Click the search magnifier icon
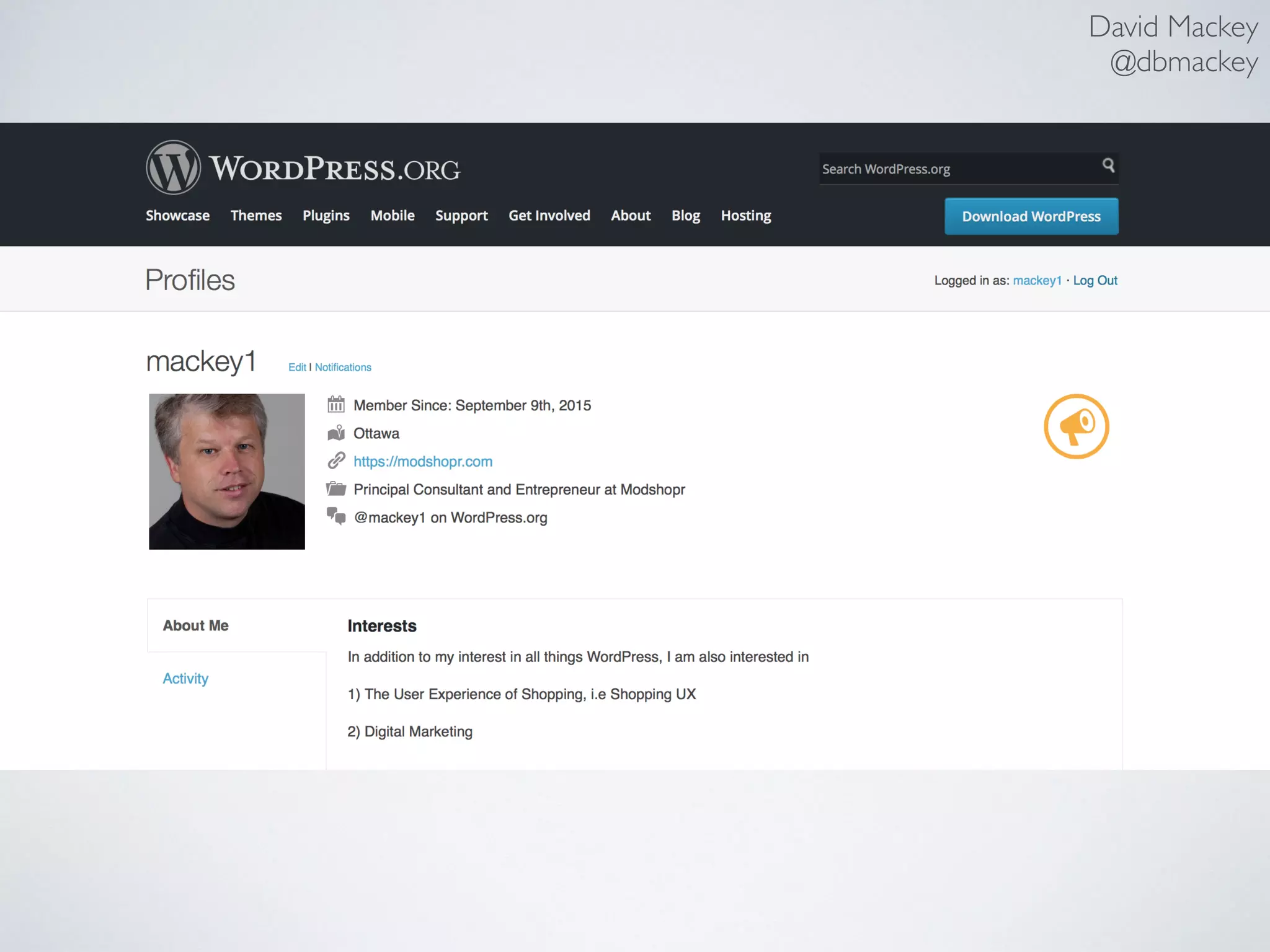1270x952 pixels. 1108,165
